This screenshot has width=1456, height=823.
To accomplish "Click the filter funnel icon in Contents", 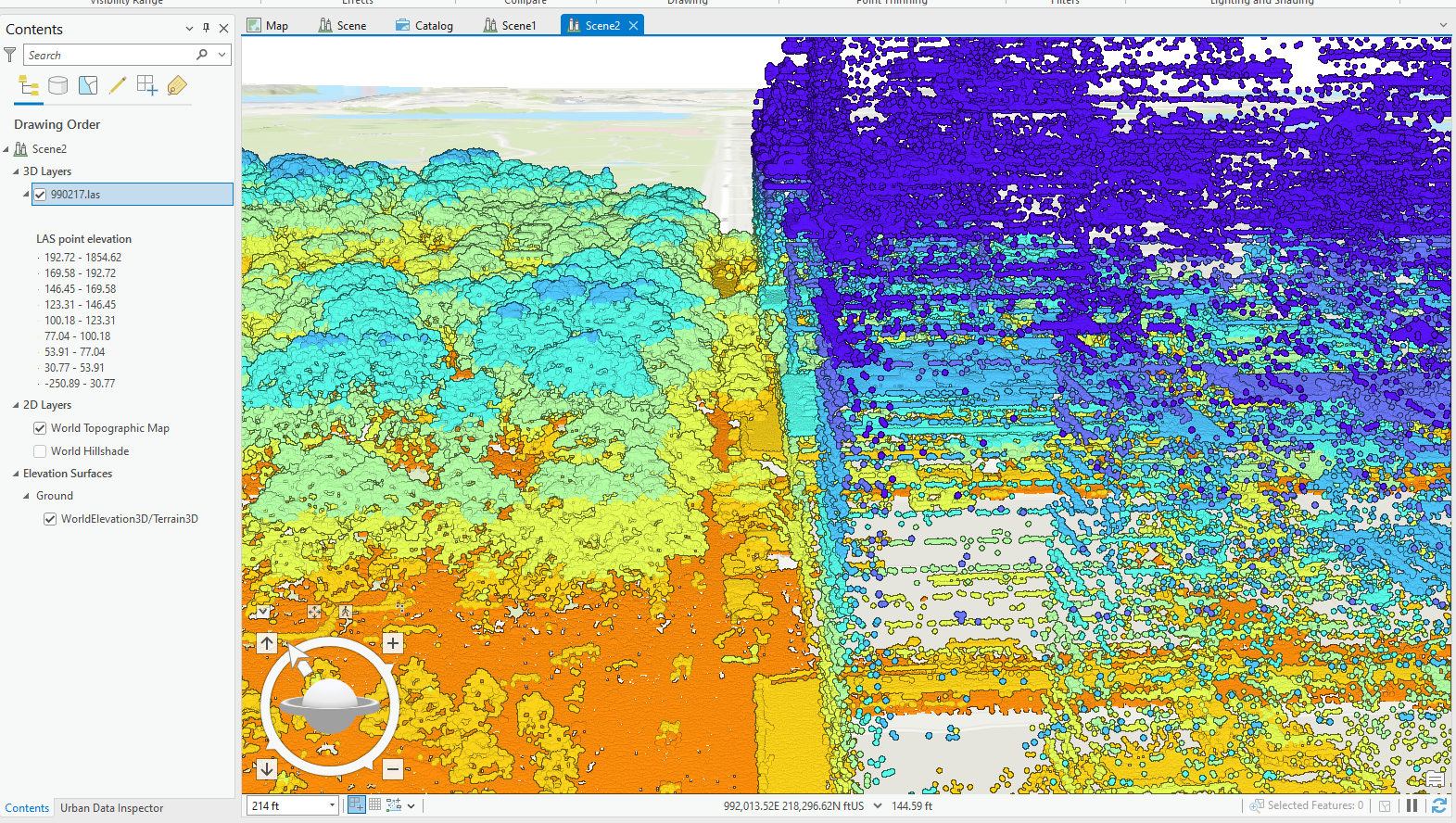I will (x=10, y=56).
